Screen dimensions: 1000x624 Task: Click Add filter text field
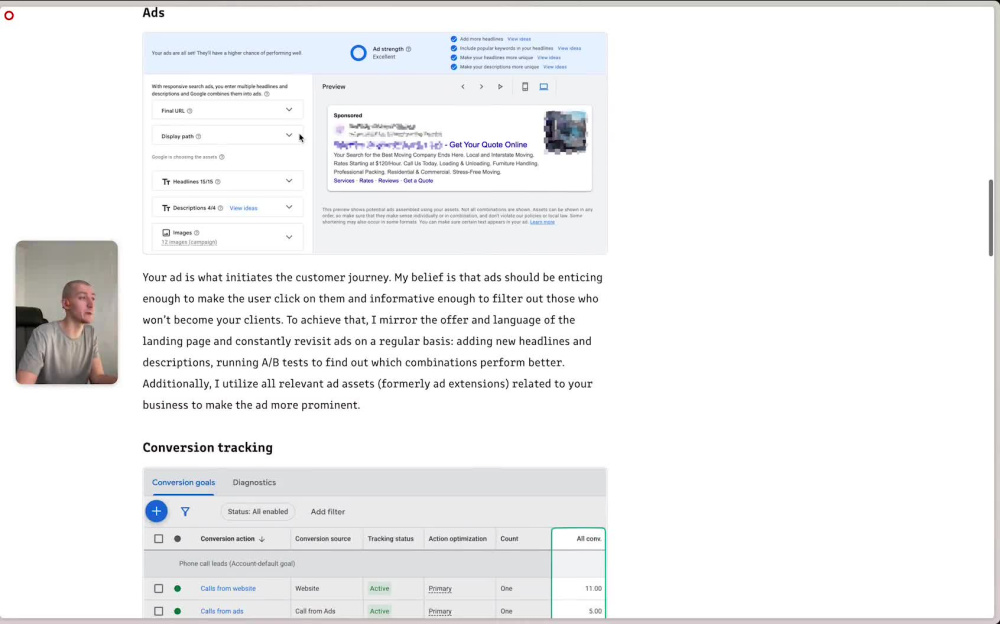pyautogui.click(x=328, y=512)
